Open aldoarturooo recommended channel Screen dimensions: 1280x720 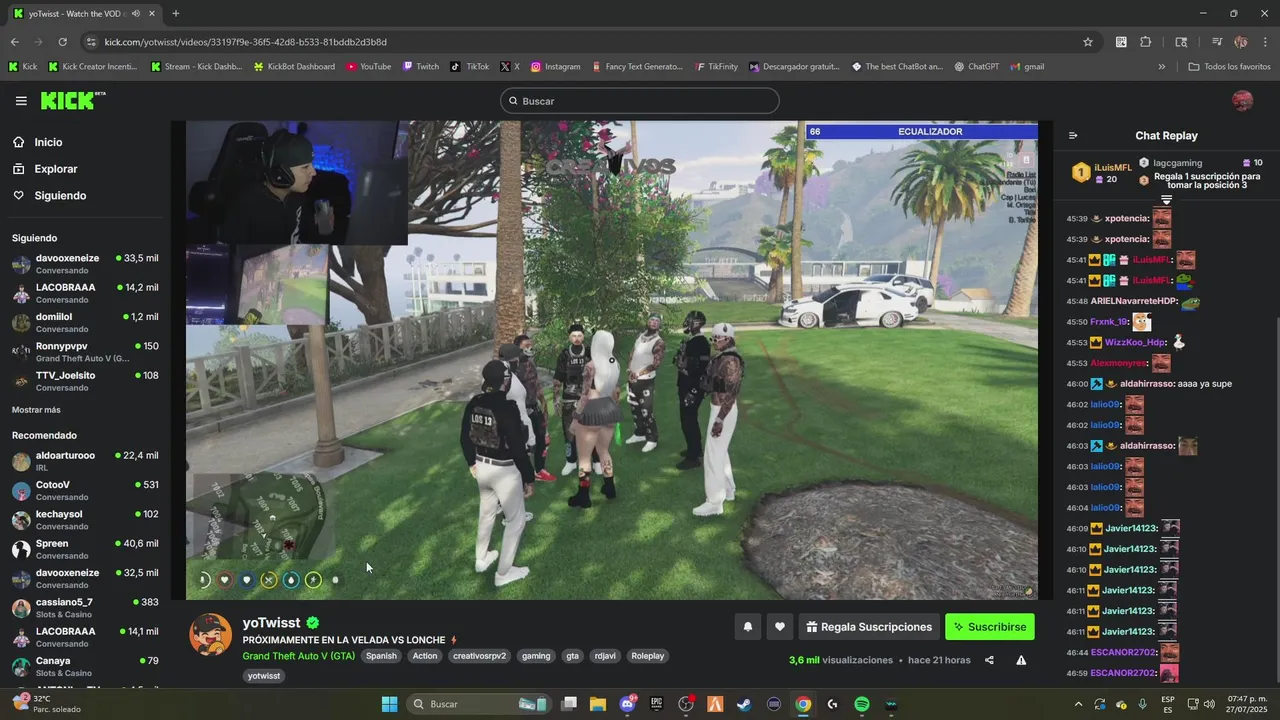[84, 461]
